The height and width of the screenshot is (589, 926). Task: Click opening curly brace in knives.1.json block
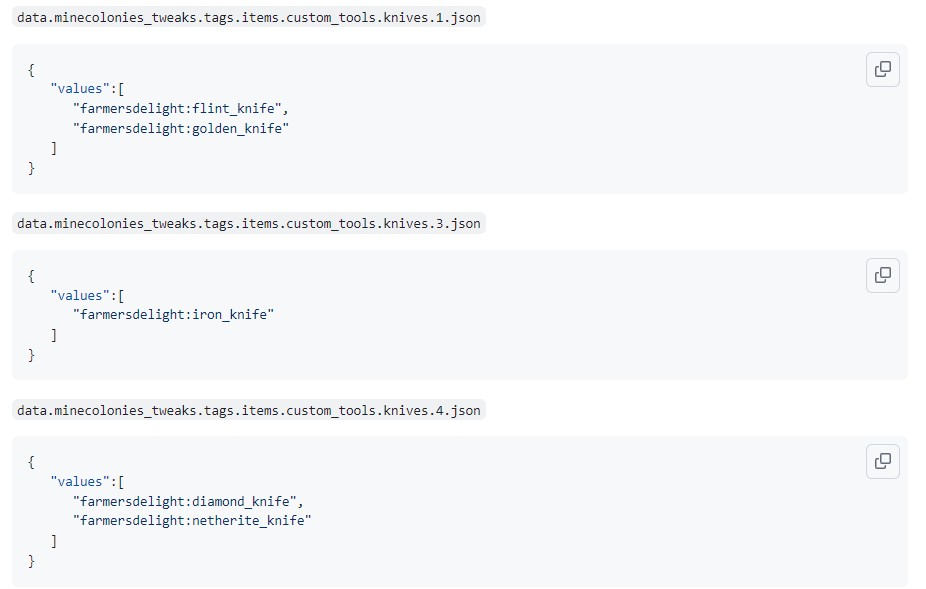point(32,69)
